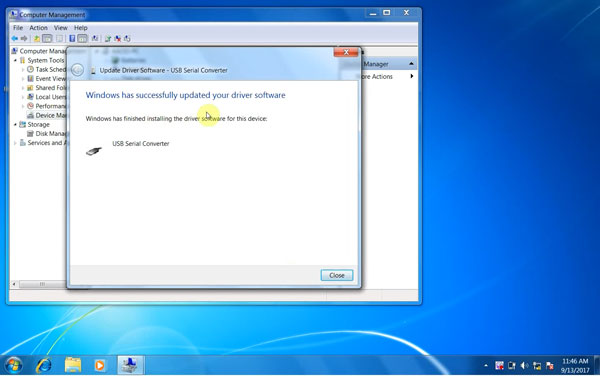
Task: Maximize the Computer Management window
Action: [x=387, y=13]
